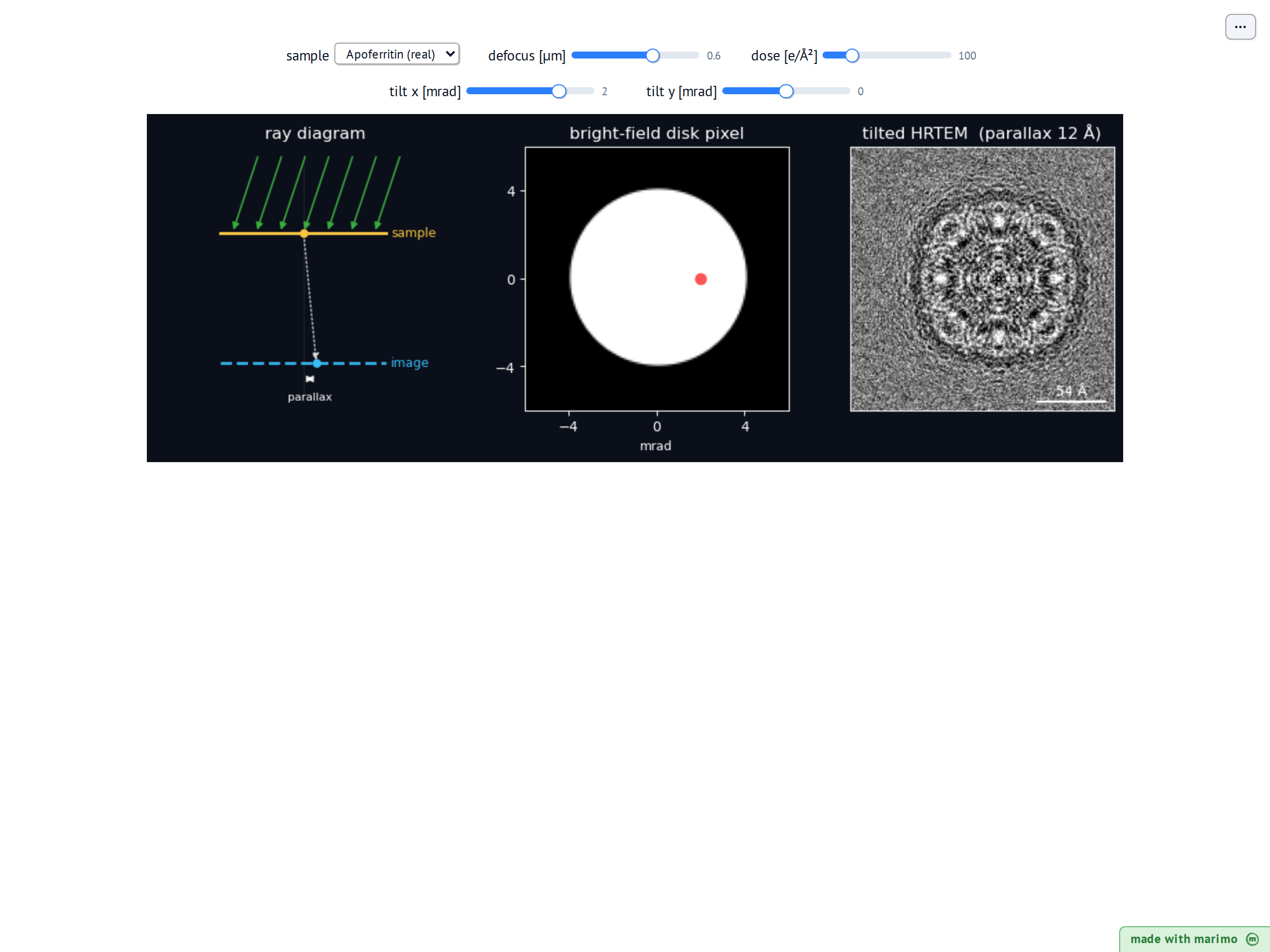This screenshot has height=952, width=1270.
Task: Click the orange 'sample' label in ray diagram
Action: tap(413, 233)
